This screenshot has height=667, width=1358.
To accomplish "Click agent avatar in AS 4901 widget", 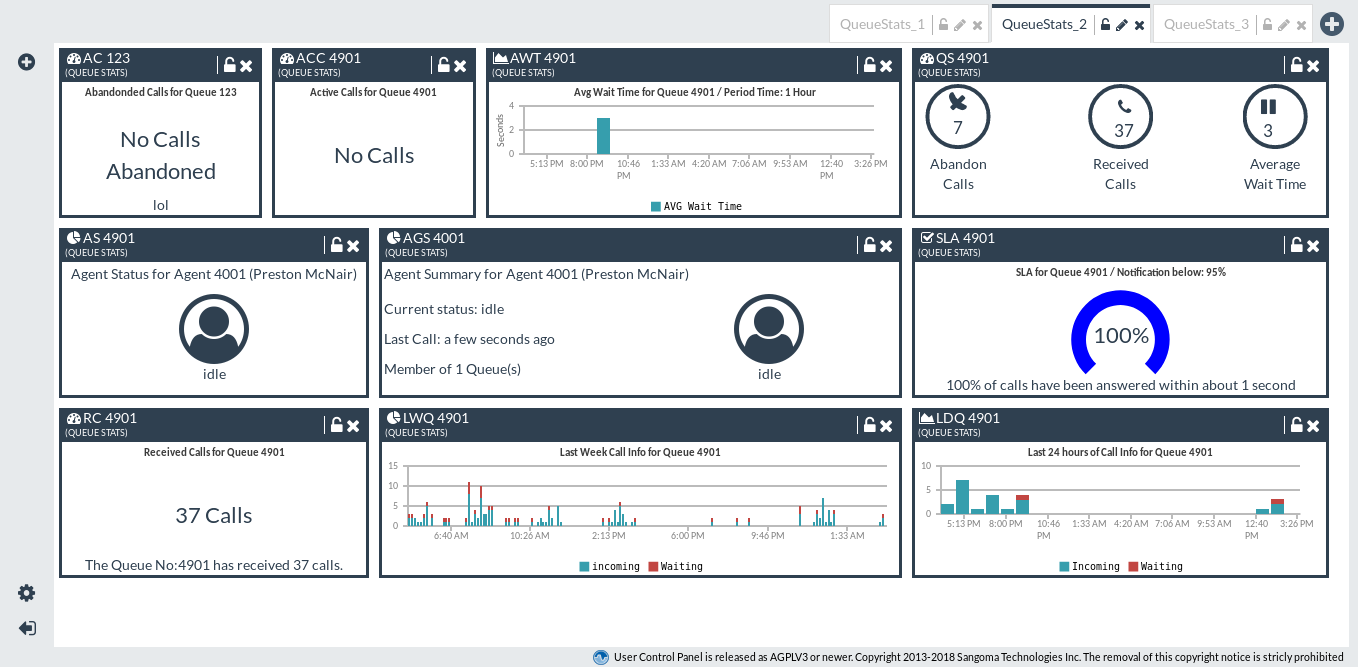I will pos(214,329).
